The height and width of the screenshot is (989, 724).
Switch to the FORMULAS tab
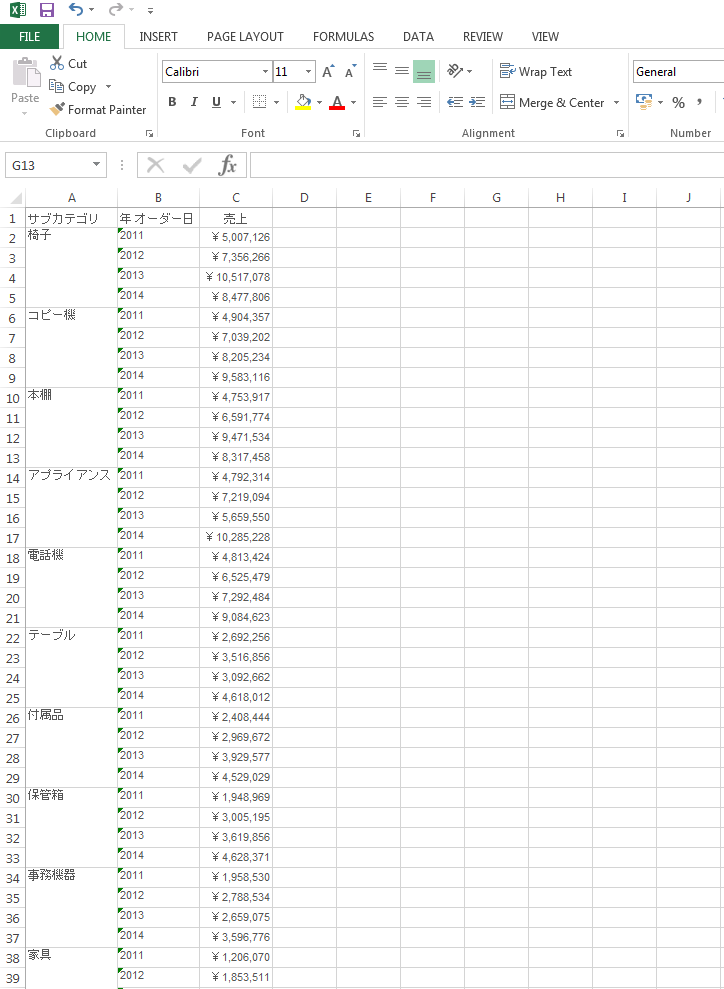tap(343, 37)
